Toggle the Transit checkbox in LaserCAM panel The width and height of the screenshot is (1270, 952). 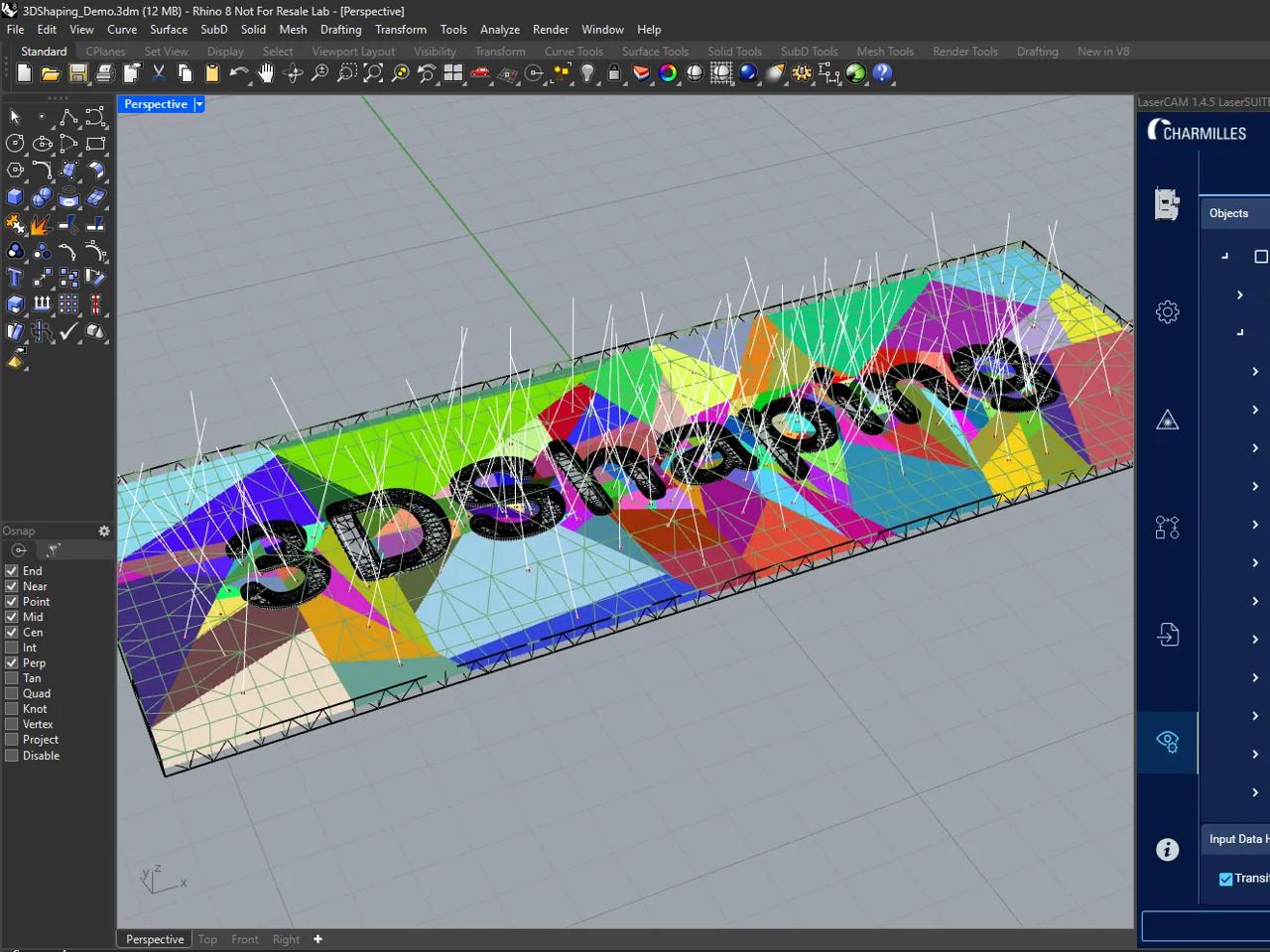[x=1226, y=879]
